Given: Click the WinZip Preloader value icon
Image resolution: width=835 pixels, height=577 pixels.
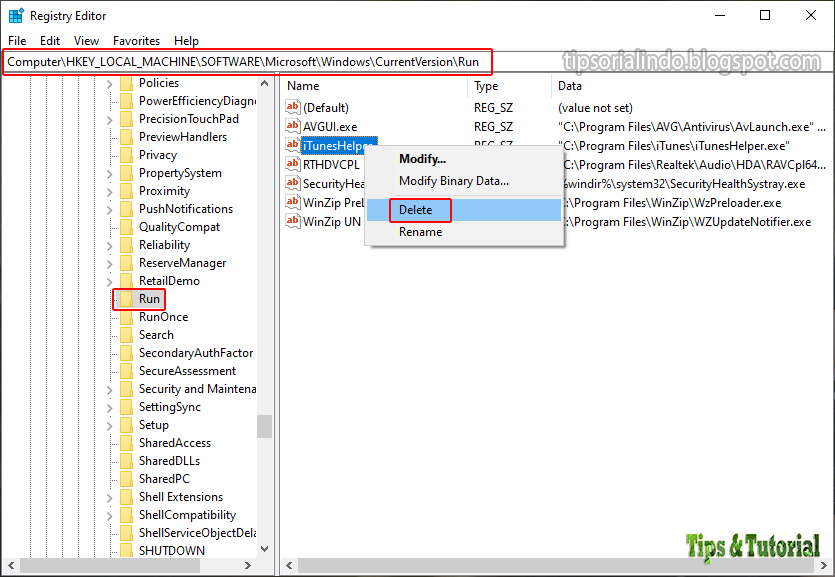Looking at the screenshot, I should click(x=292, y=202).
